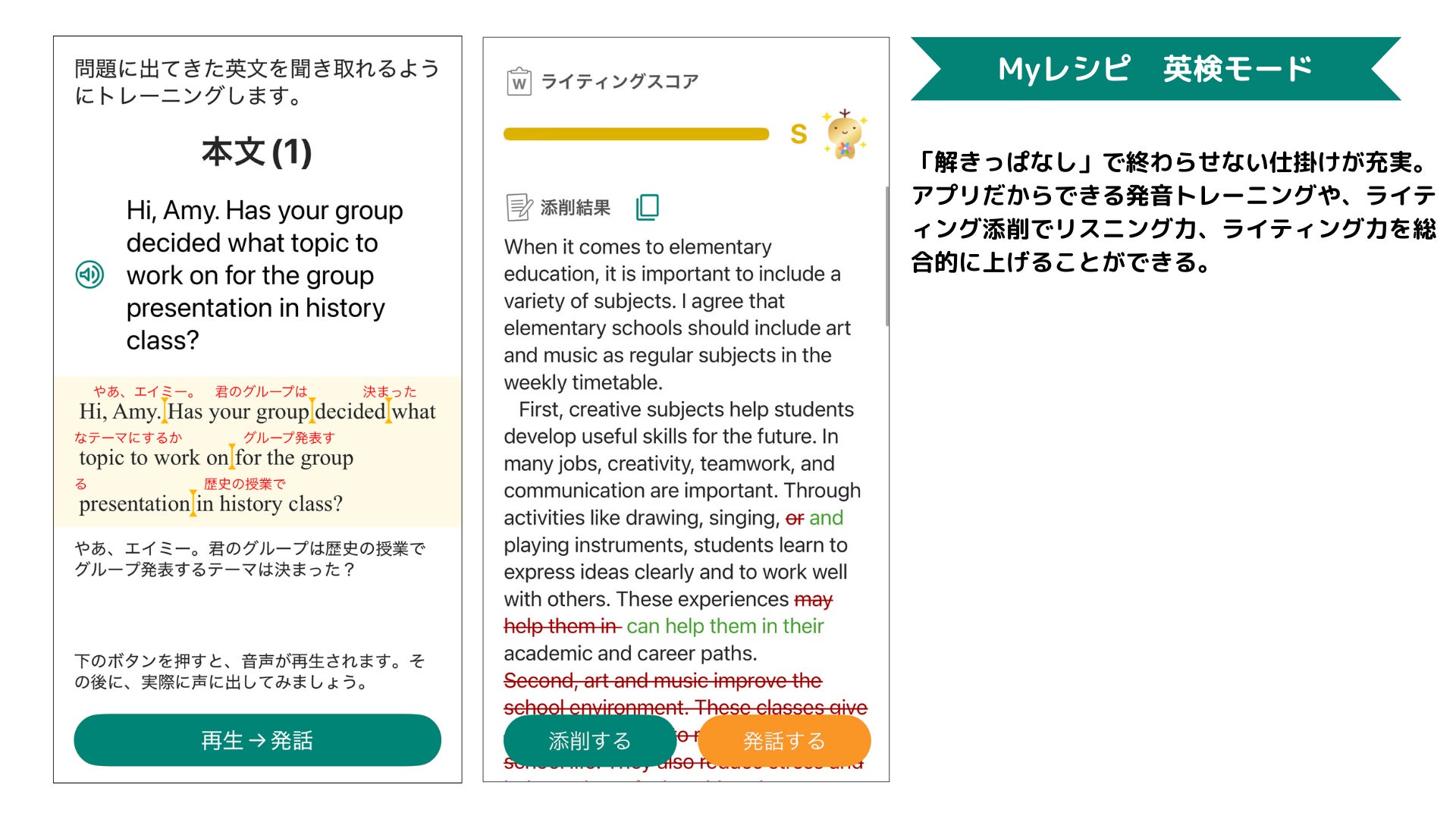Click the Myレシピ 英検モード banner

coord(1155,69)
